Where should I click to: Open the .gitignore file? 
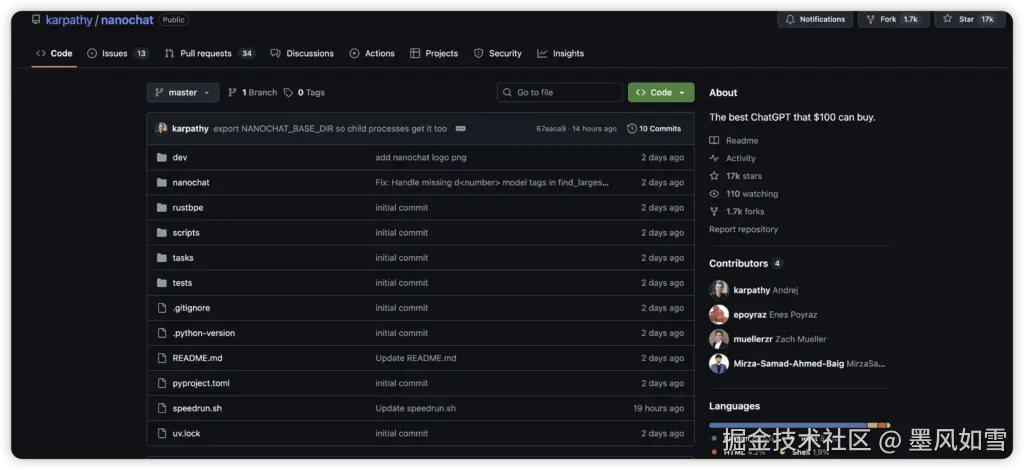191,308
